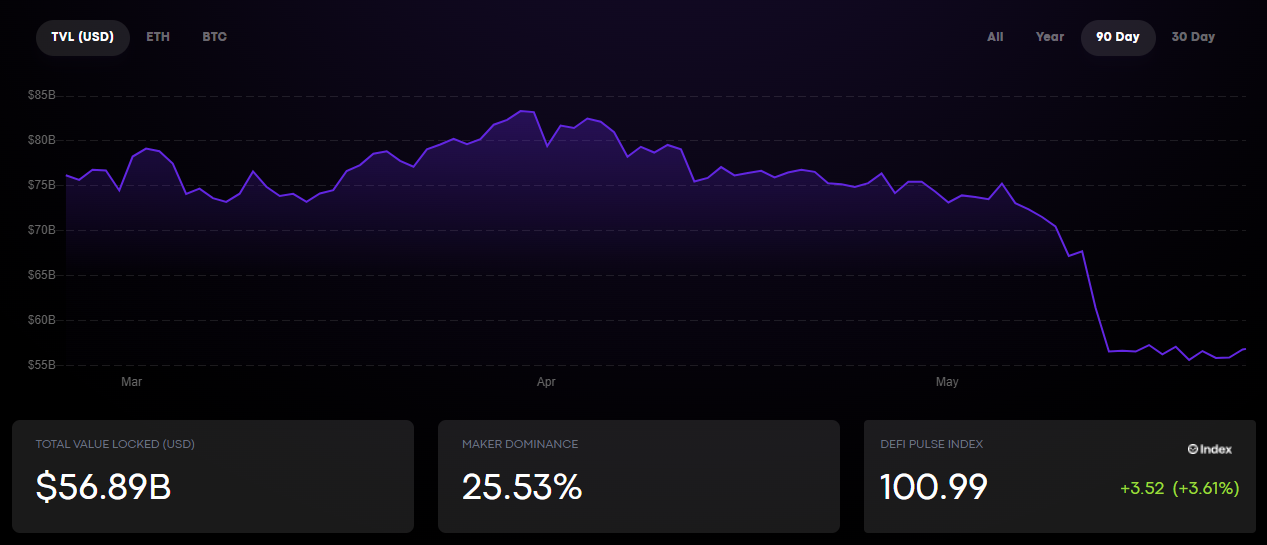Select the 90 Day time range

coord(1118,37)
